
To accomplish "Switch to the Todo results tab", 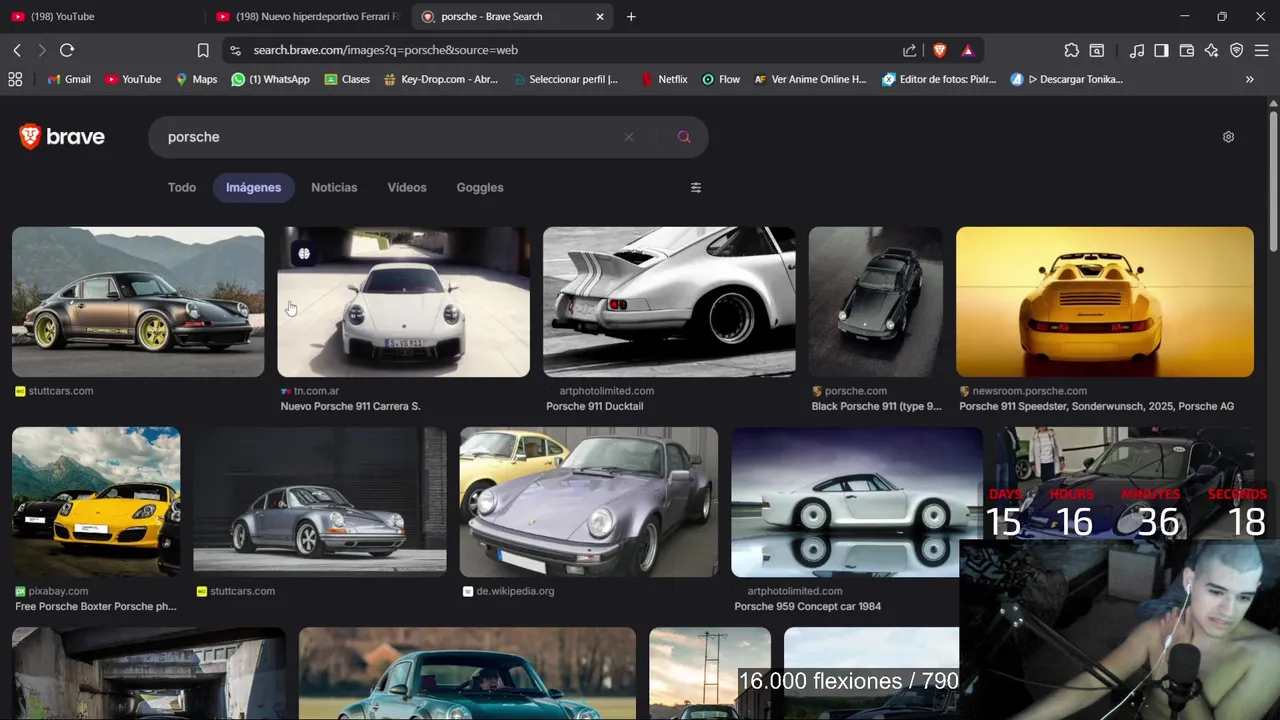I will [182, 187].
